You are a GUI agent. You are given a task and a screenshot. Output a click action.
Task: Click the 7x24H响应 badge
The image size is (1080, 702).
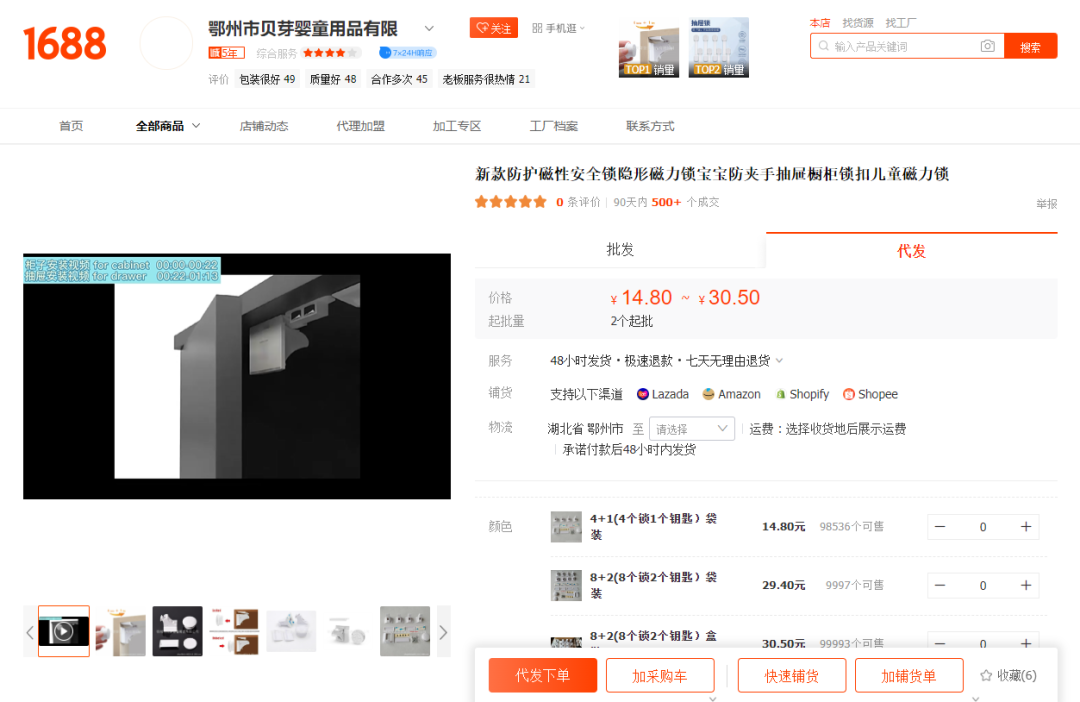(x=408, y=52)
